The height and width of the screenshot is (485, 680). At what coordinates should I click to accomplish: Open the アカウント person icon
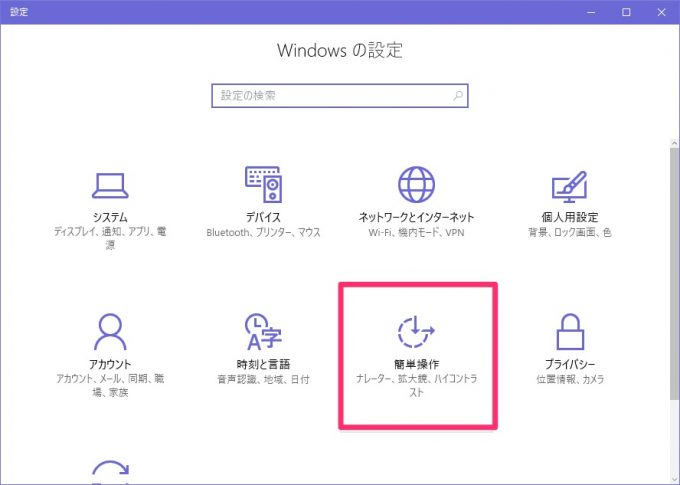click(x=110, y=332)
